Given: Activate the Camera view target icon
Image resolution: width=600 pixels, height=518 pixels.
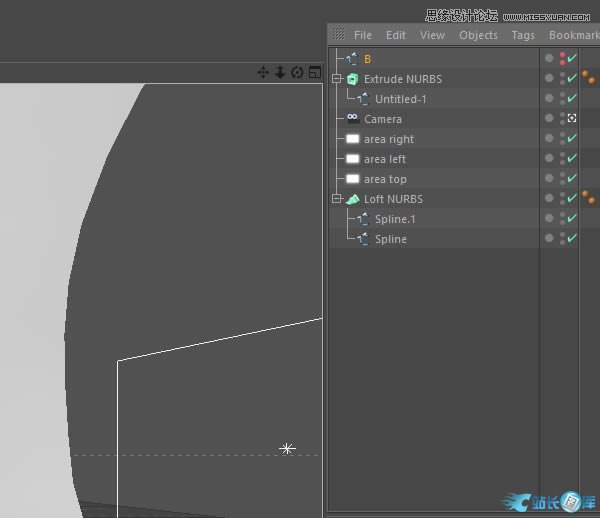Looking at the screenshot, I should [572, 118].
